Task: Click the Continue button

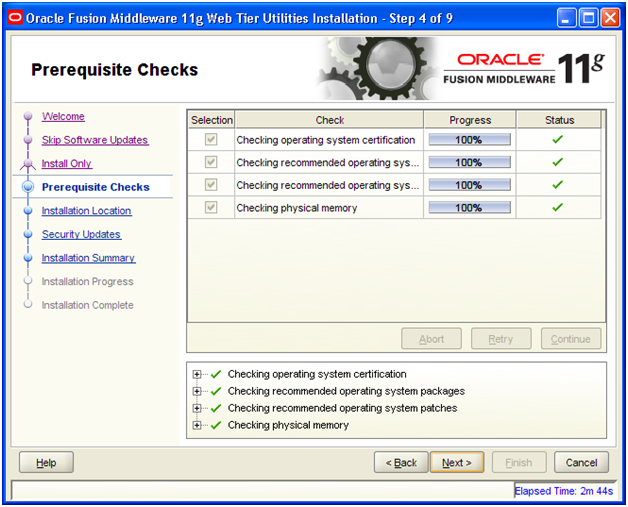Action: (x=571, y=339)
